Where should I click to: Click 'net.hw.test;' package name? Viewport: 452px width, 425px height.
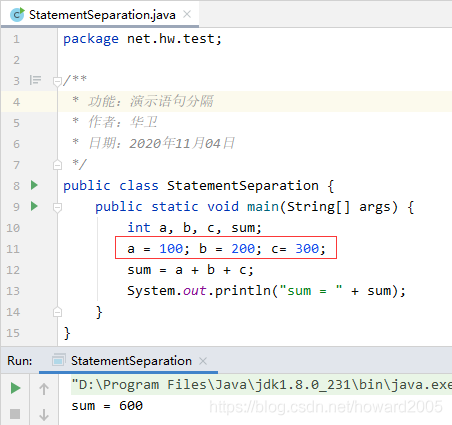point(174,39)
